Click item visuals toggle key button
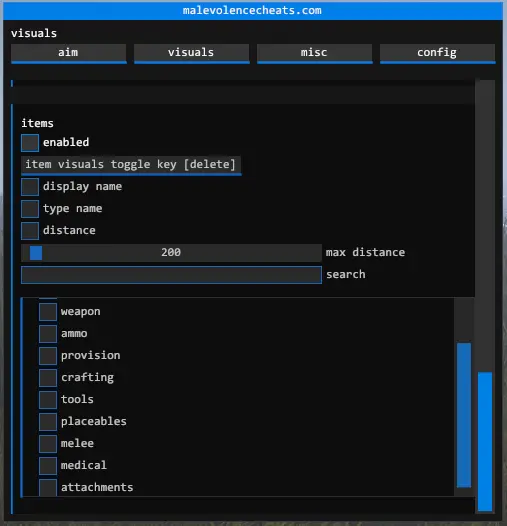 (131, 165)
